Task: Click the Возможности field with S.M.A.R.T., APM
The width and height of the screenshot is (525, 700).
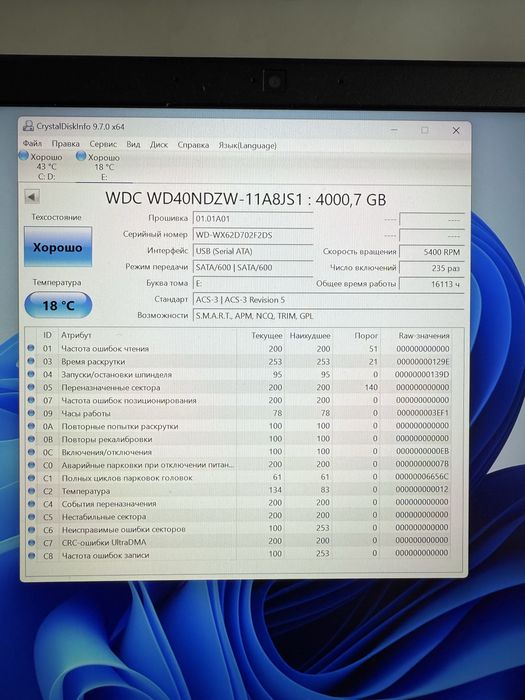Action: 329,316
